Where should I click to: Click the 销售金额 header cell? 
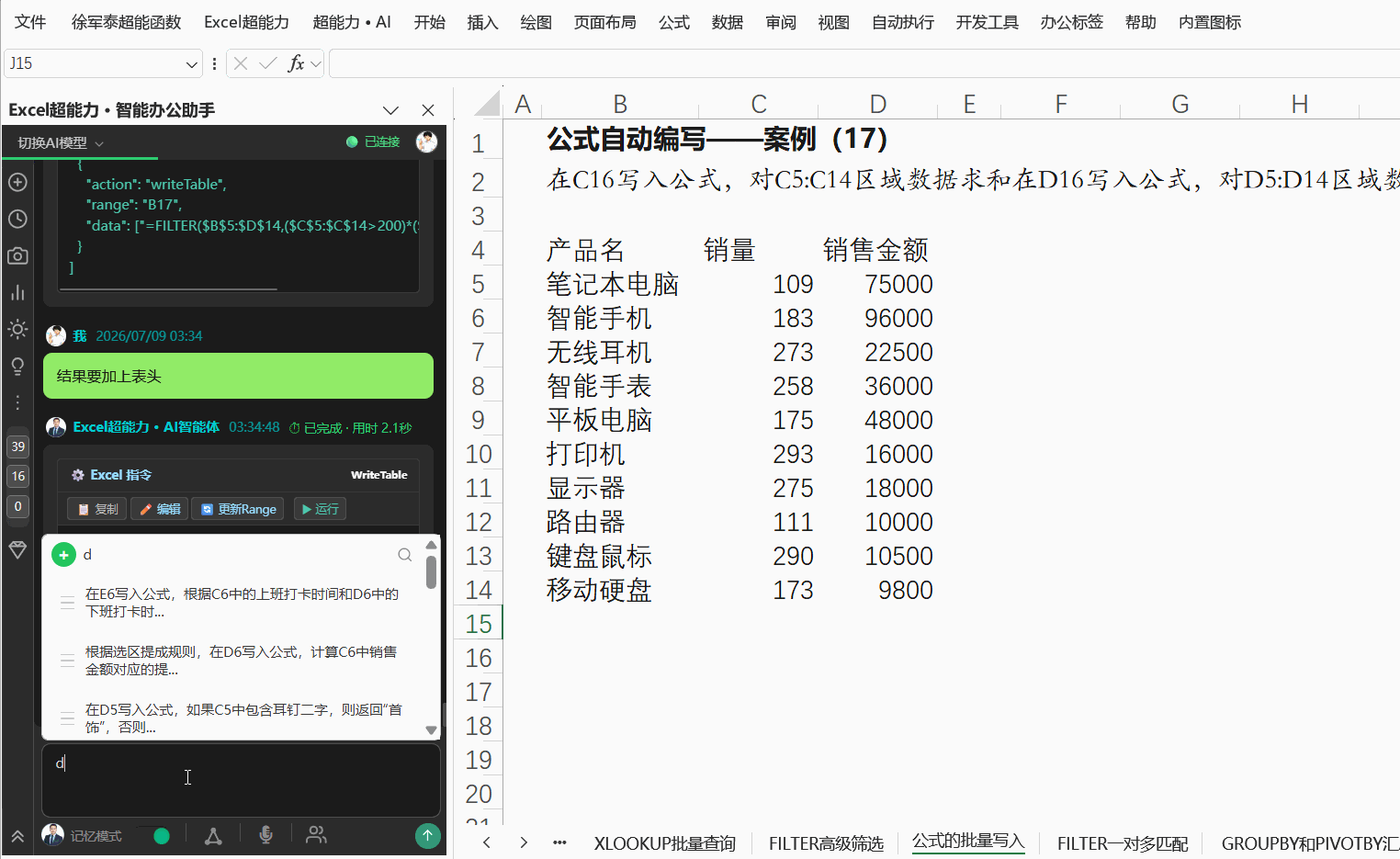(x=877, y=250)
